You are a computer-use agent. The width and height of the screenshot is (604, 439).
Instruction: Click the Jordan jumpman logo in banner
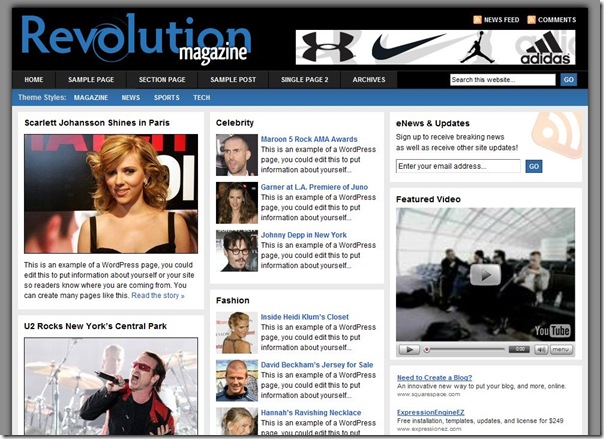click(x=477, y=47)
